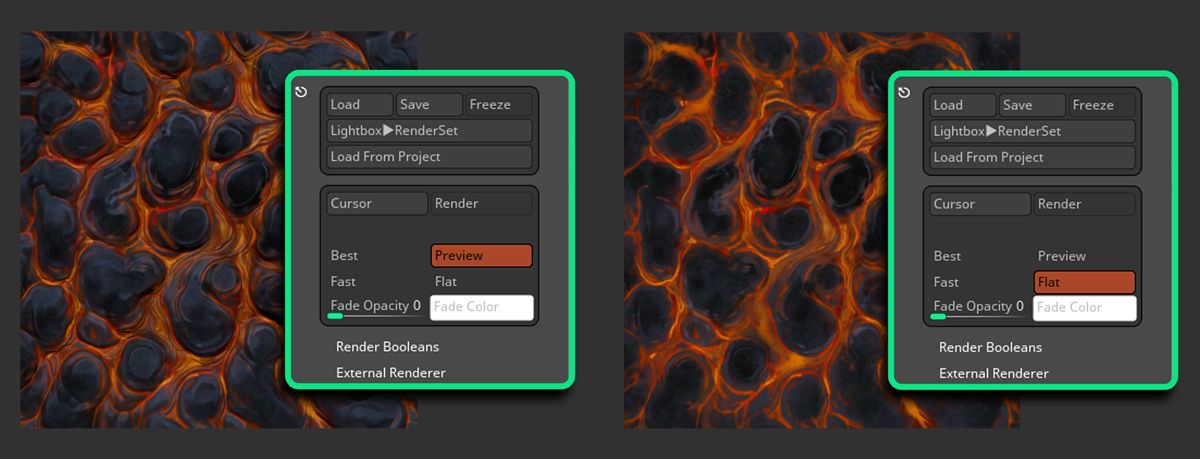The width and height of the screenshot is (1200, 459).
Task: Click Cursor button in right panel
Action: tap(980, 204)
